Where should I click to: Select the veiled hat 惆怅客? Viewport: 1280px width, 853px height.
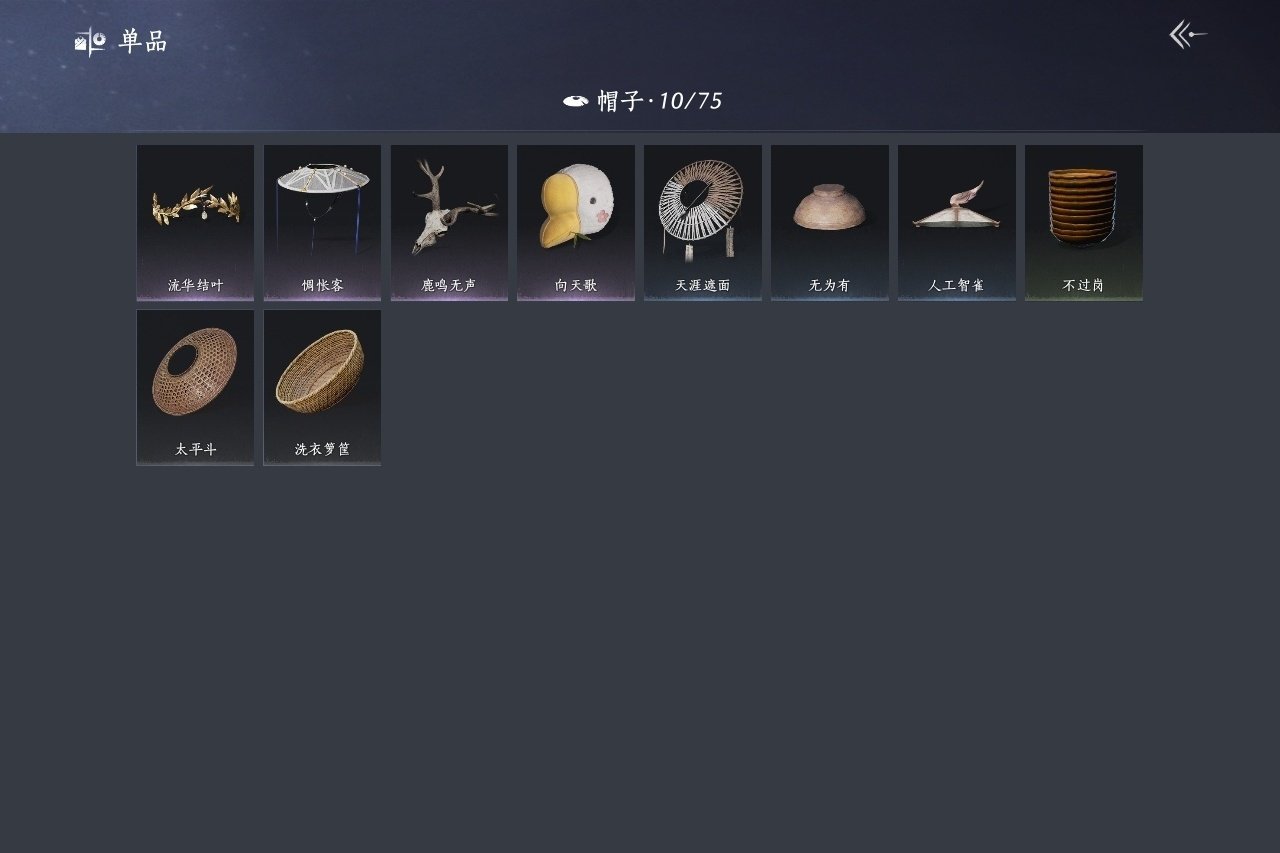[x=322, y=223]
